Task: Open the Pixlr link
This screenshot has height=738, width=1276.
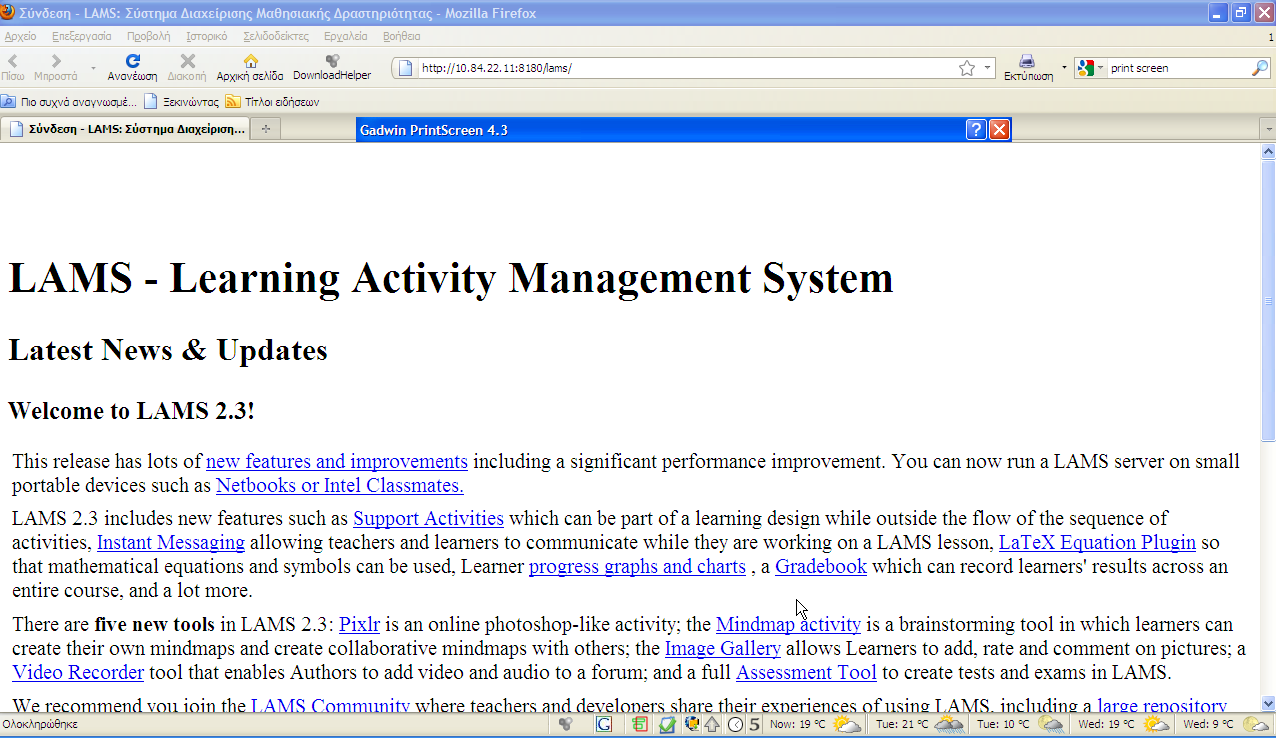Action: pos(359,624)
